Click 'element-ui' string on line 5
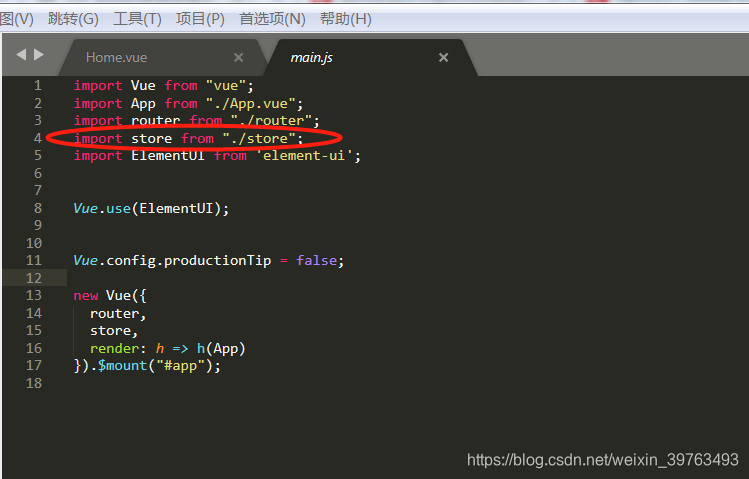Image resolution: width=749 pixels, height=479 pixels. click(304, 156)
